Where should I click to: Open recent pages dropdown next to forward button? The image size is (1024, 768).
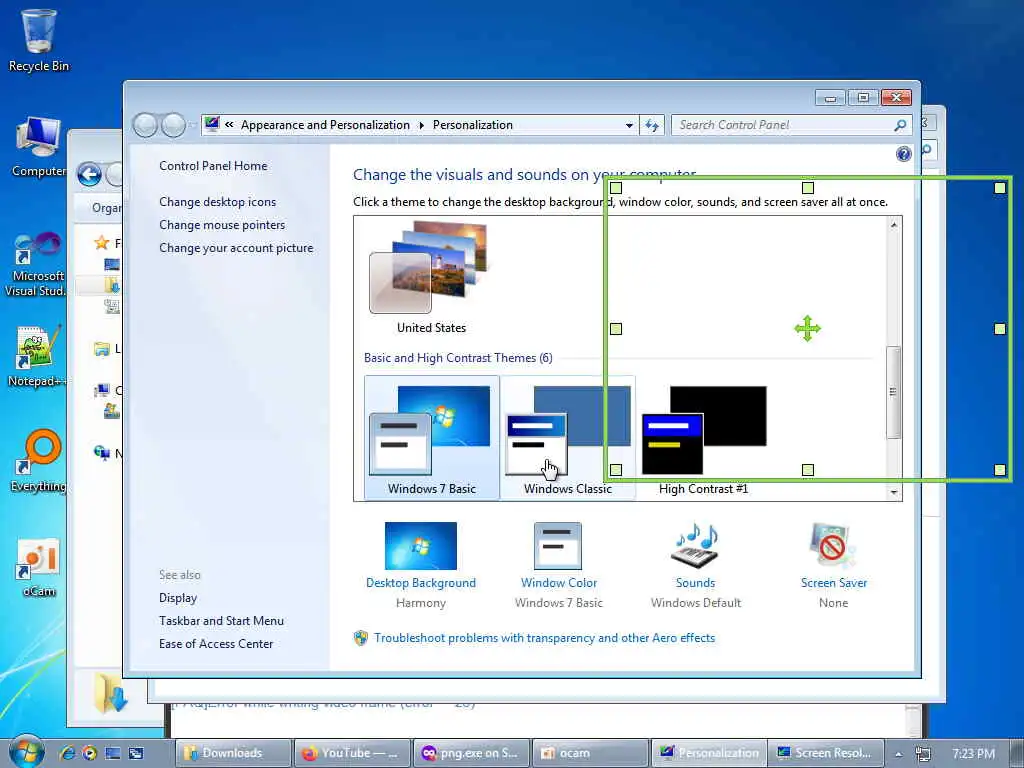coord(193,124)
